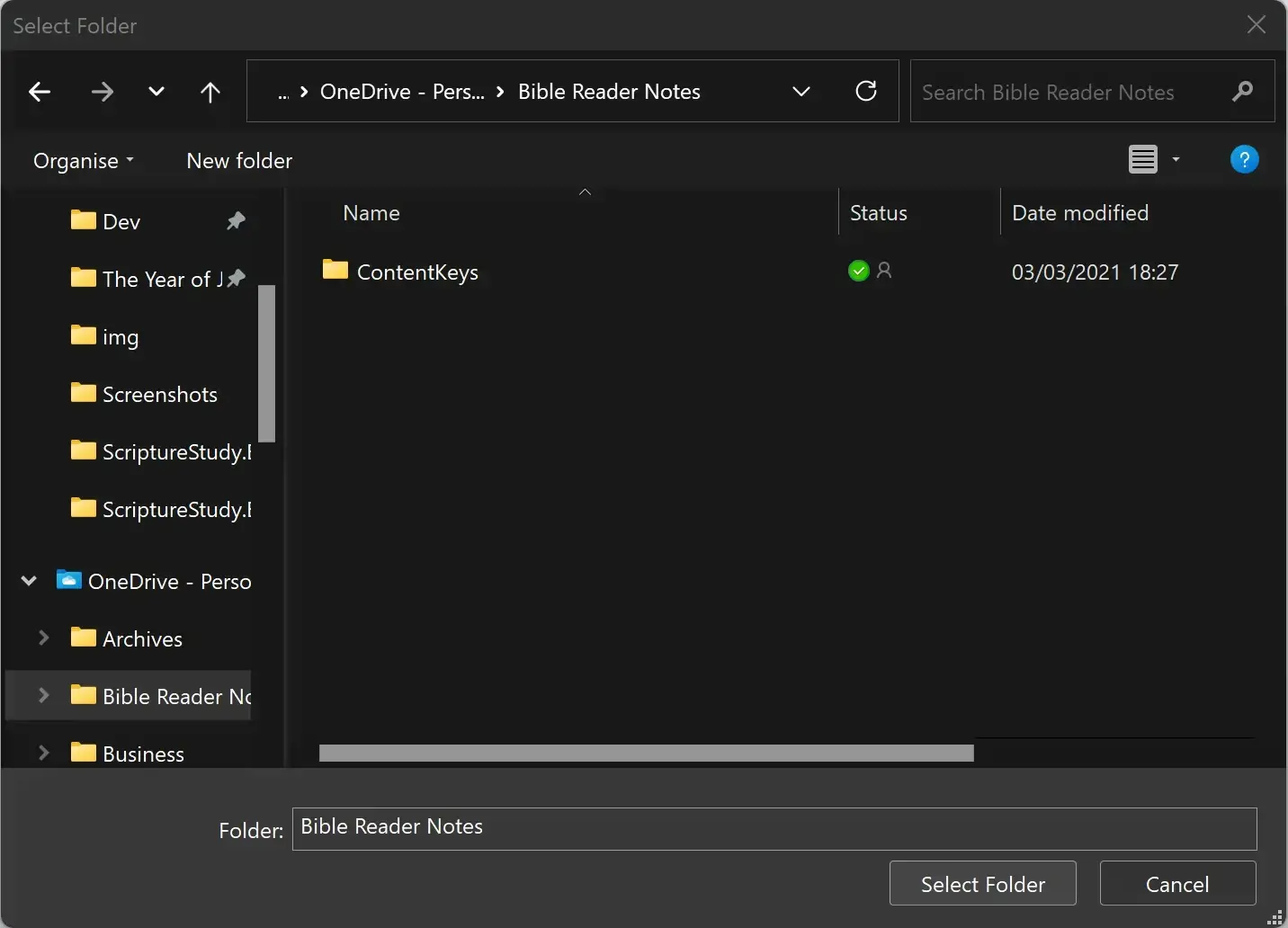Expand the Archives folder tree

tap(44, 638)
